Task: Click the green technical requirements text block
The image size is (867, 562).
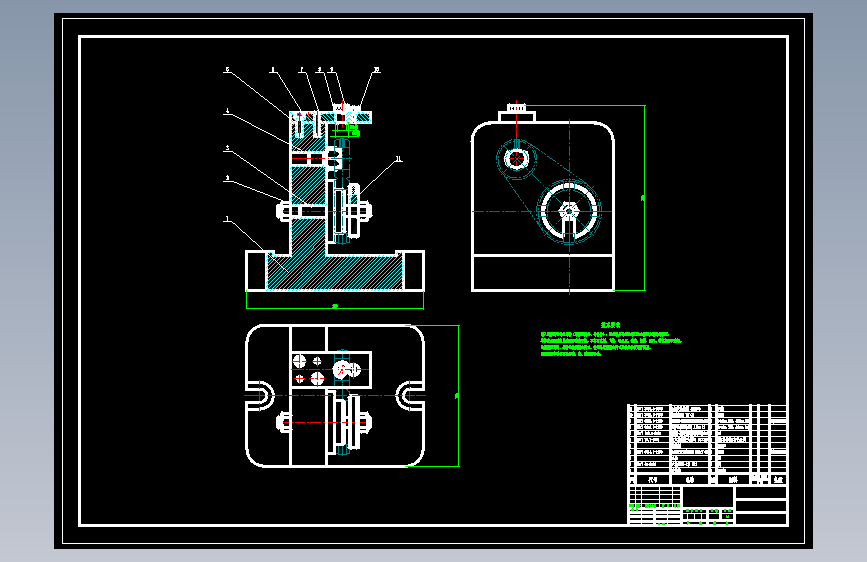Action: point(611,339)
